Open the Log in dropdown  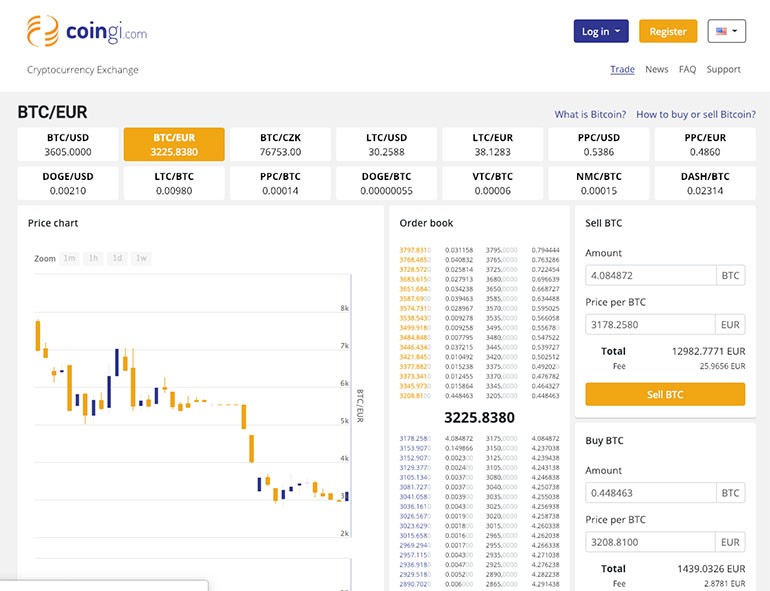click(x=601, y=31)
